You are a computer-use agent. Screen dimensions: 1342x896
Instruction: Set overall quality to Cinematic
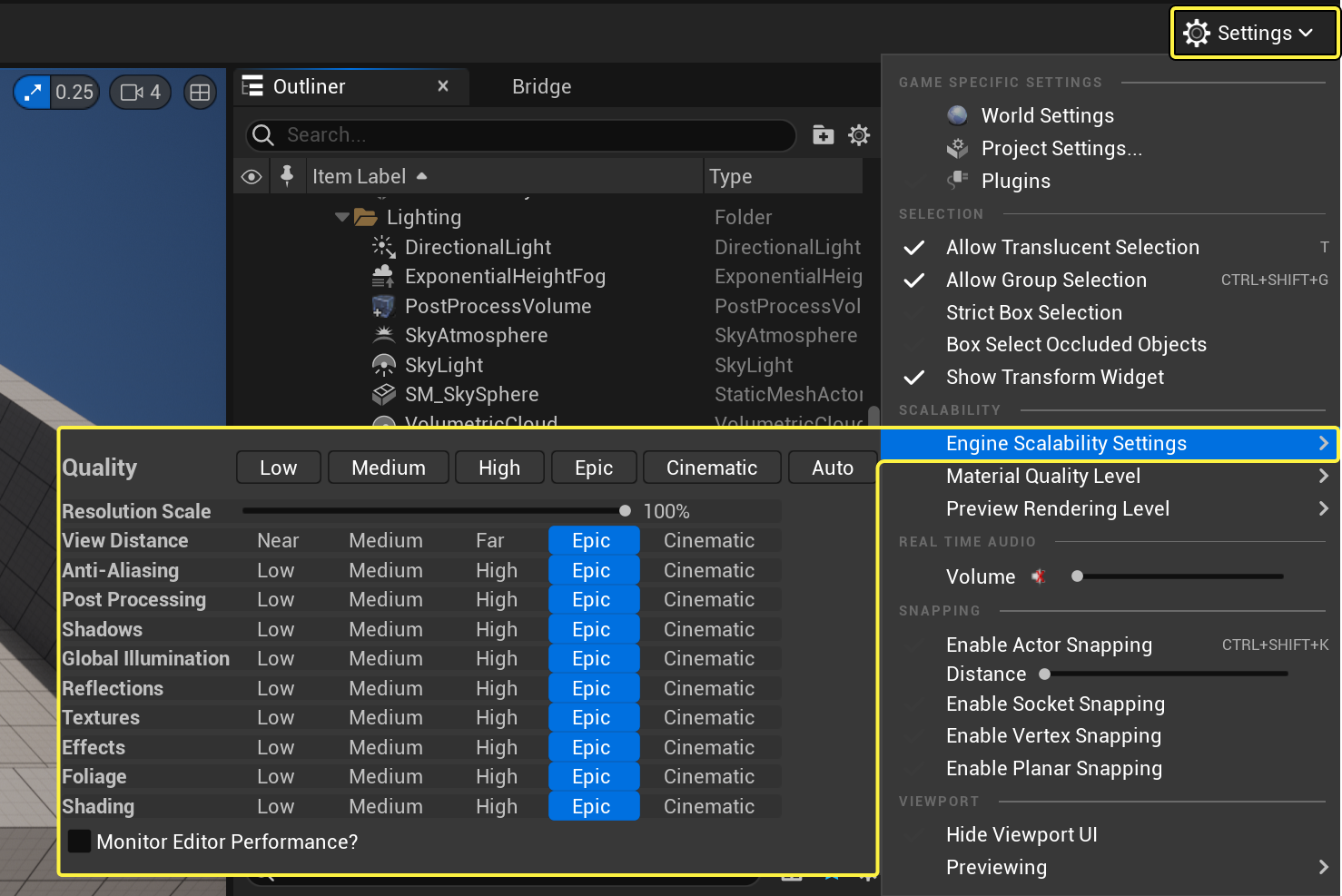[x=711, y=468]
